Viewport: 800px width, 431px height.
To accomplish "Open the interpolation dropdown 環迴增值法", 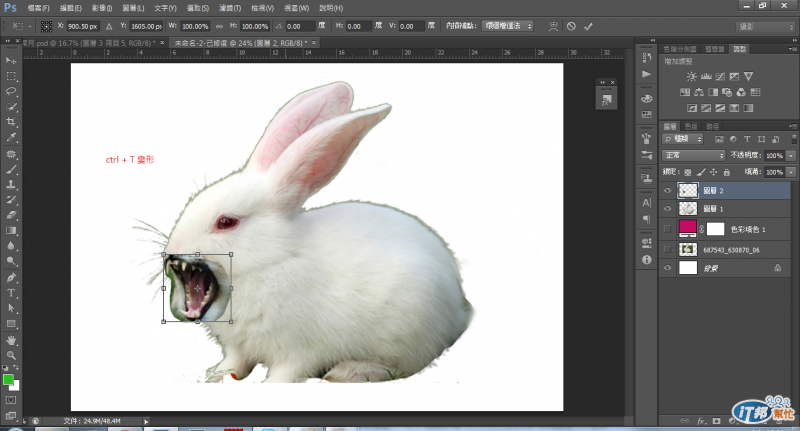I will 508,26.
